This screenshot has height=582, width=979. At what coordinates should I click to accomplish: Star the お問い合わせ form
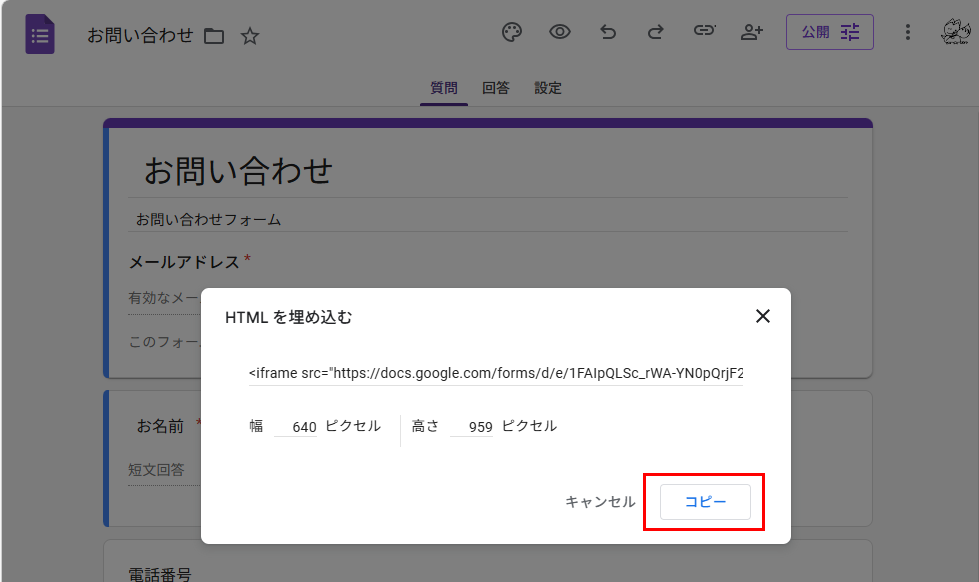(249, 35)
